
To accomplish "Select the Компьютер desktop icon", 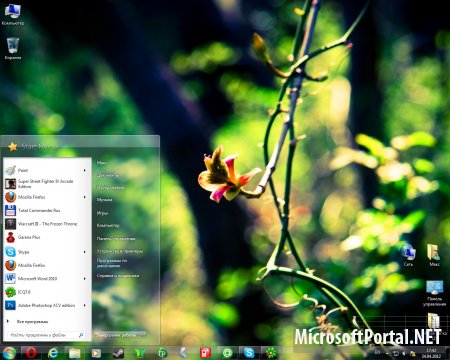I will [13, 14].
